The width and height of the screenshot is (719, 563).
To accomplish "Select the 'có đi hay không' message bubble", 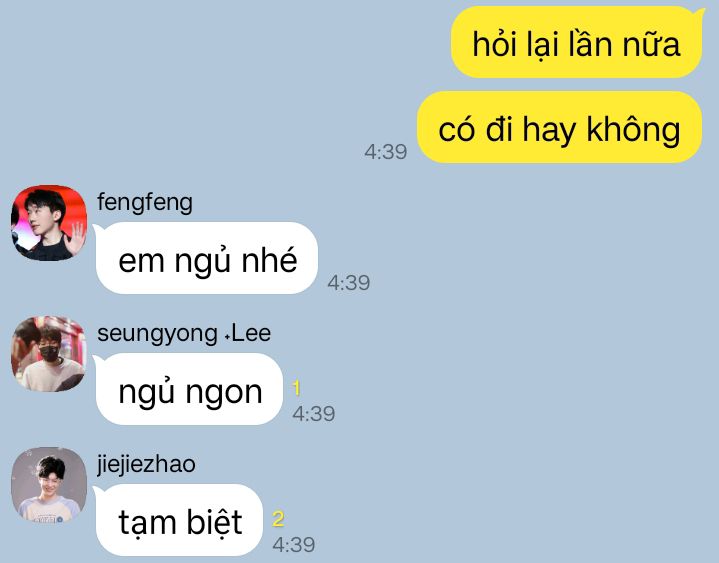I will tap(559, 127).
